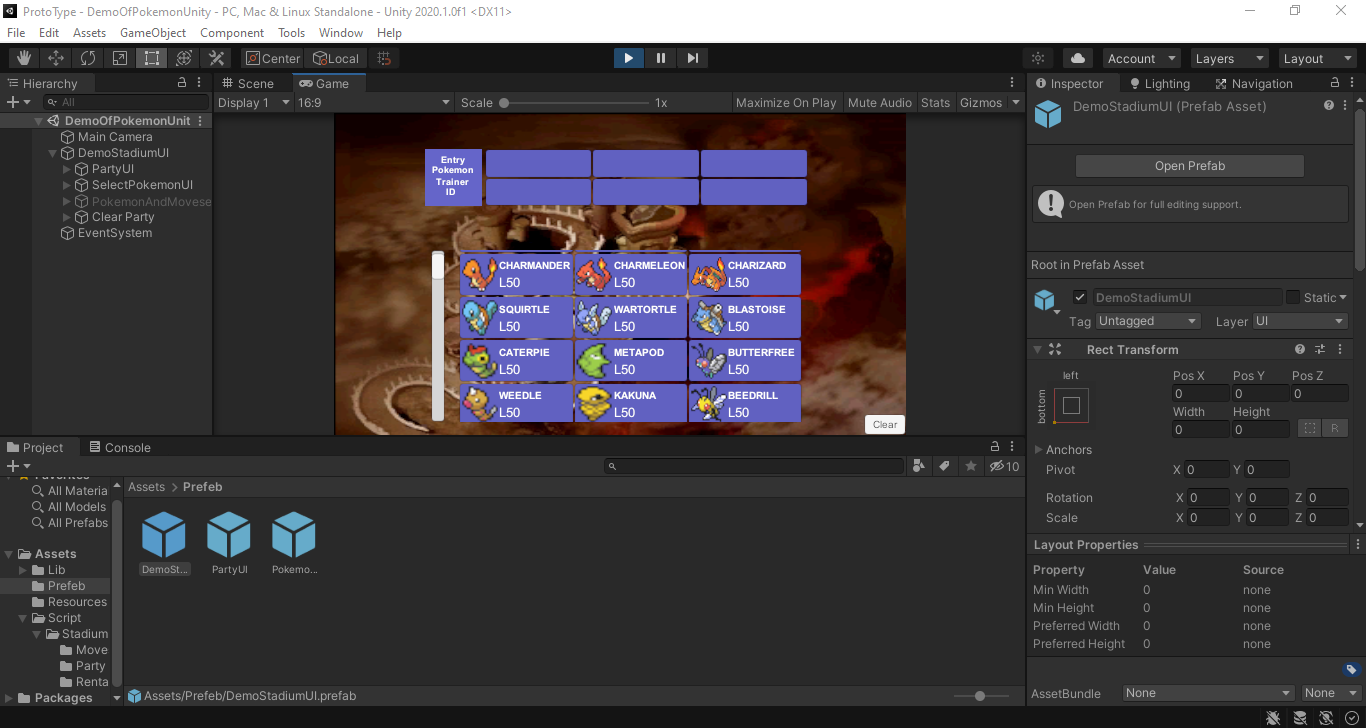Select the Rotate tool
Viewport: 1366px width, 728px height.
[88, 58]
